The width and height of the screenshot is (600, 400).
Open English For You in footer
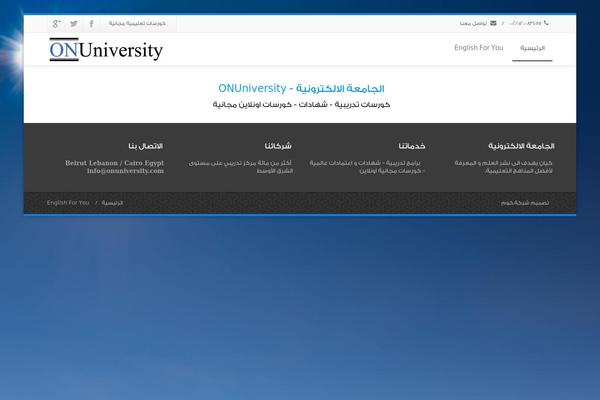pos(68,202)
